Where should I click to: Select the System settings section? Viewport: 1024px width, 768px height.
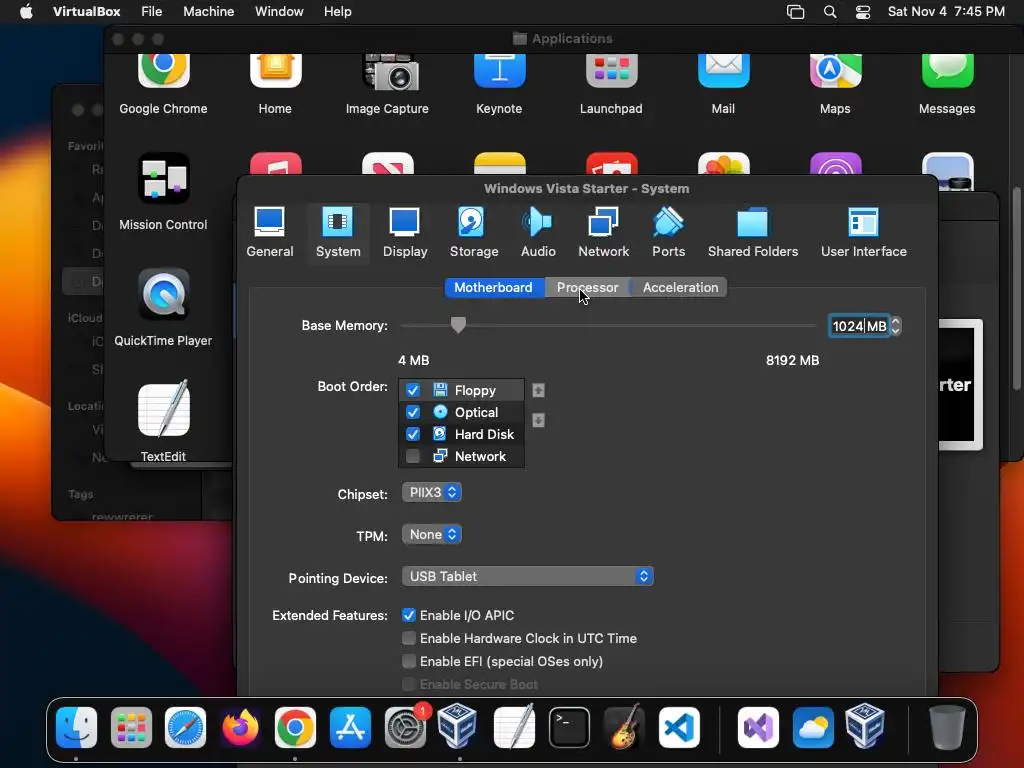tap(338, 232)
